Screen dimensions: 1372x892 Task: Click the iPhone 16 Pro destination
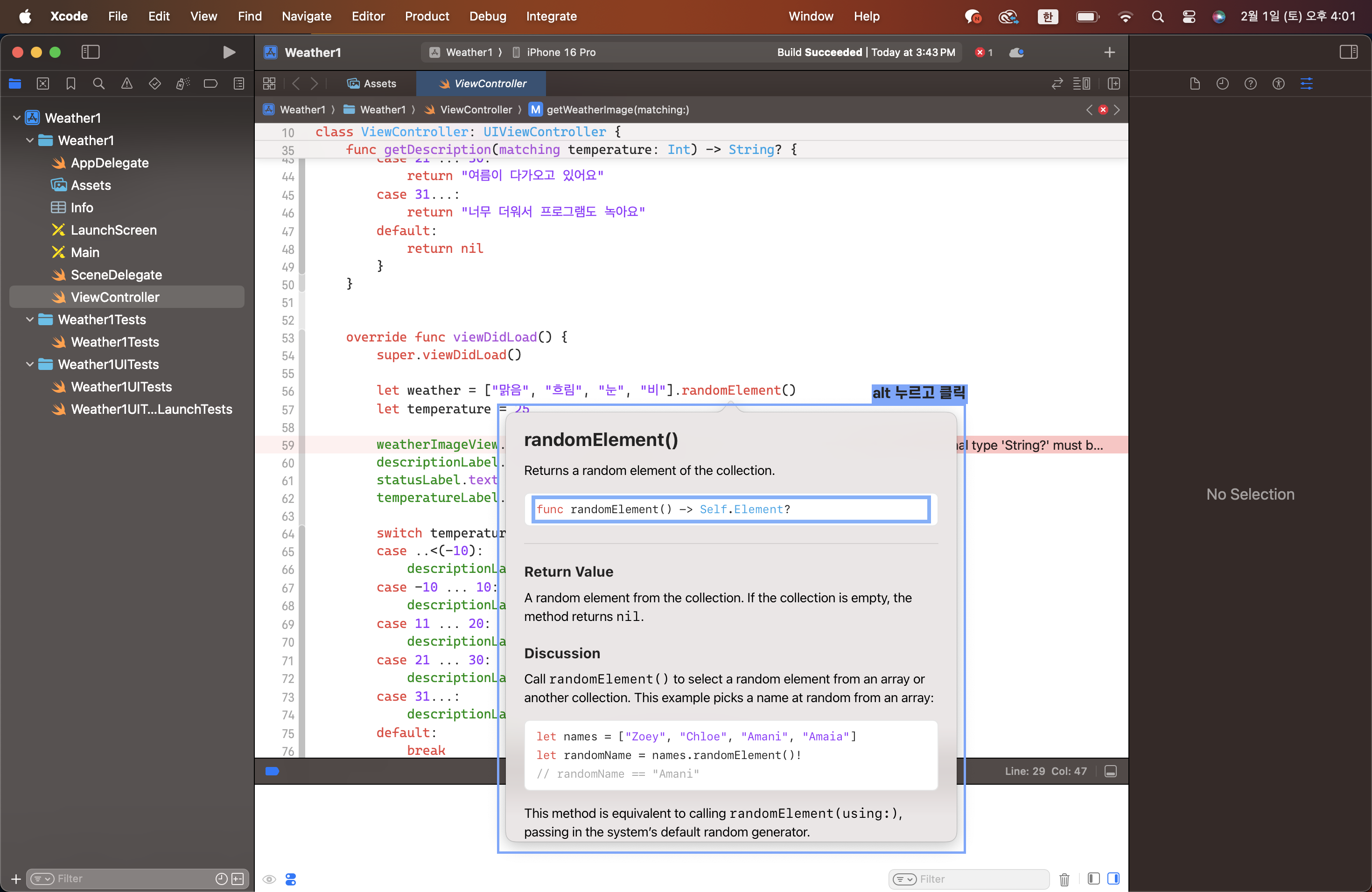[560, 52]
